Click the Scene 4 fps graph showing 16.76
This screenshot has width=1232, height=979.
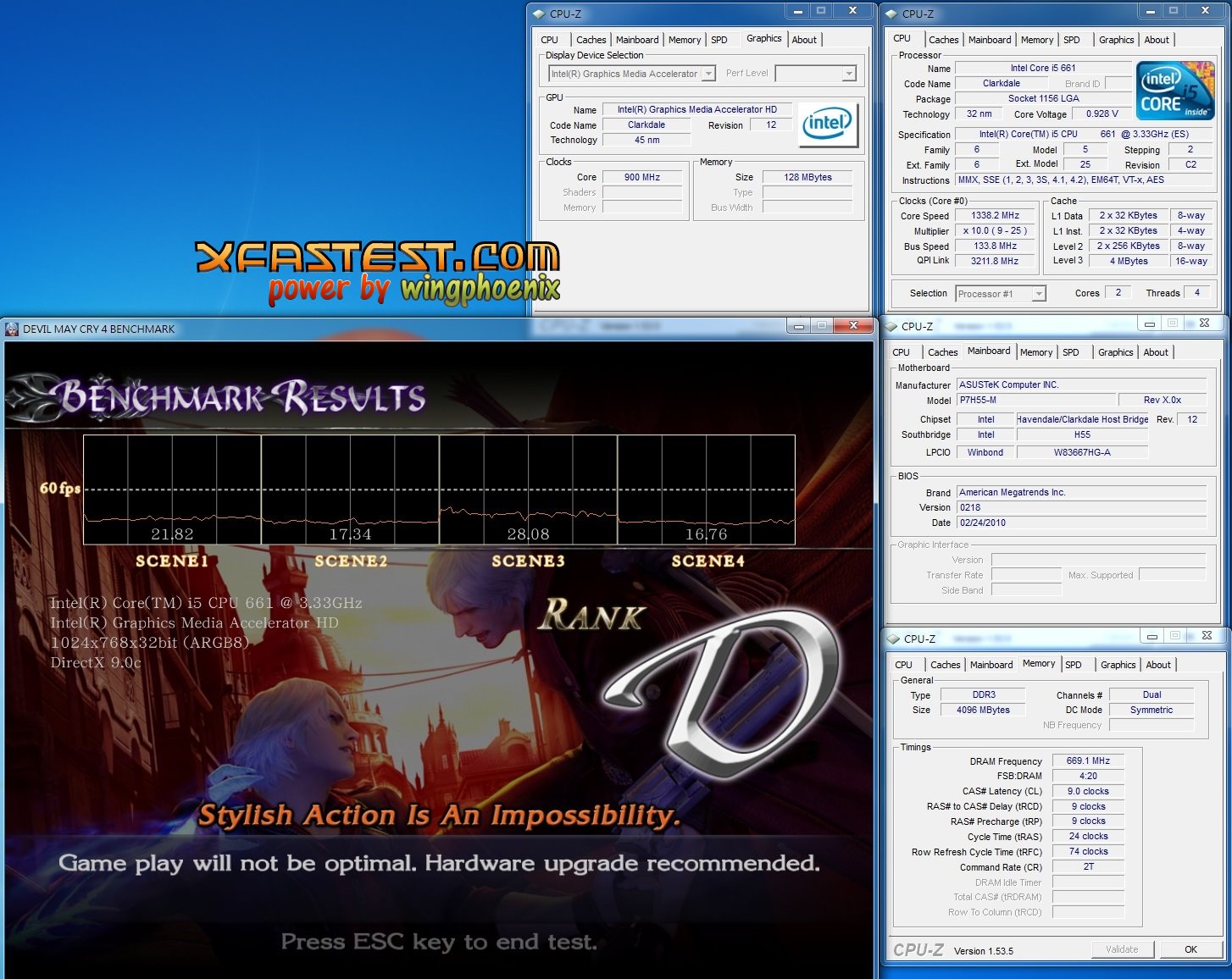[706, 489]
